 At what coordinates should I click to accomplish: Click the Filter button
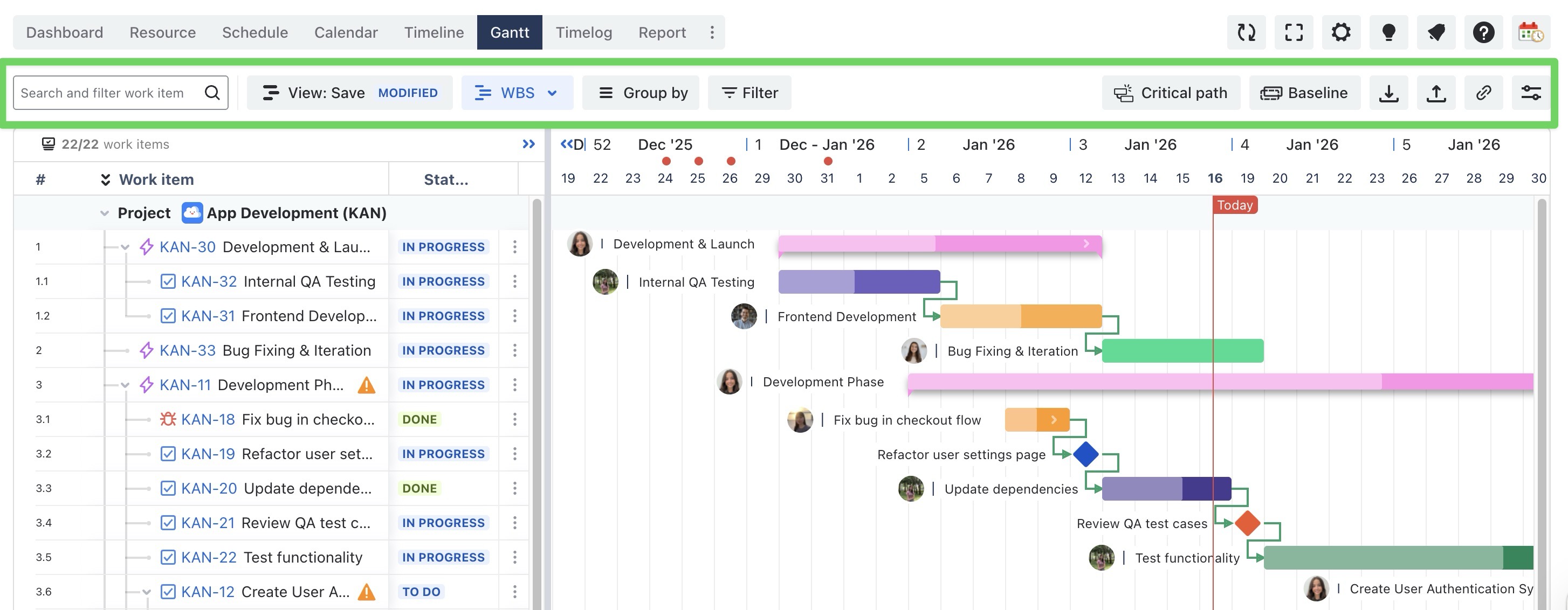[749, 93]
